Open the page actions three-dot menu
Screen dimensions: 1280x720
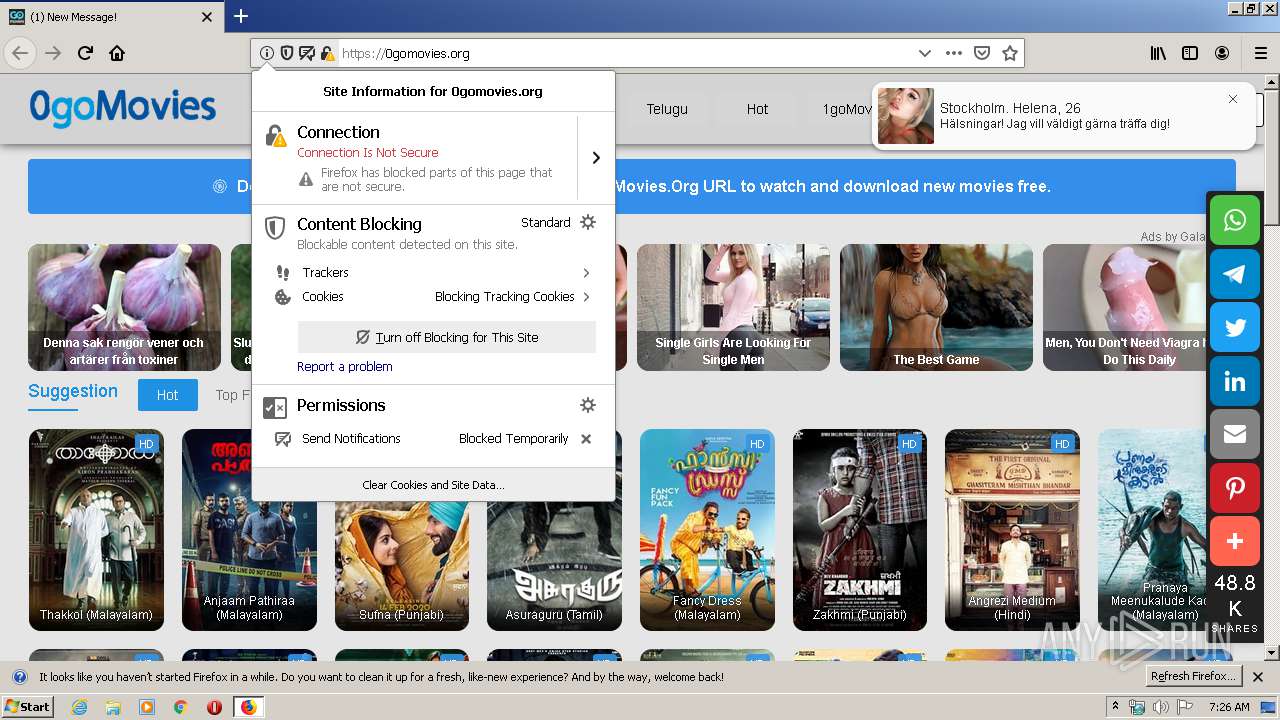coord(954,53)
